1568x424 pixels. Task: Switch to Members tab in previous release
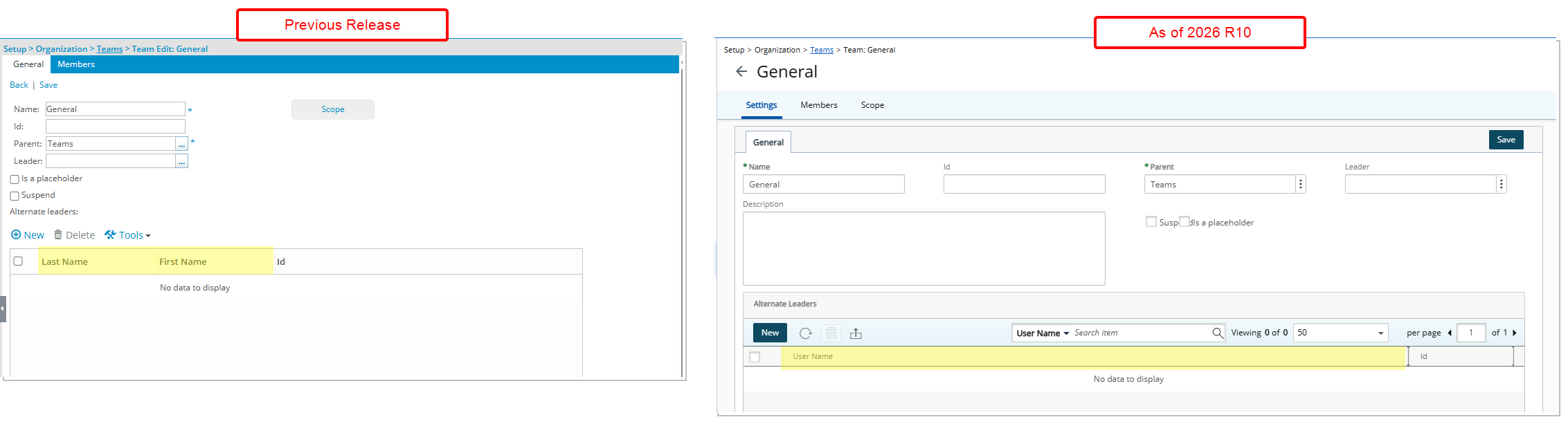point(76,64)
